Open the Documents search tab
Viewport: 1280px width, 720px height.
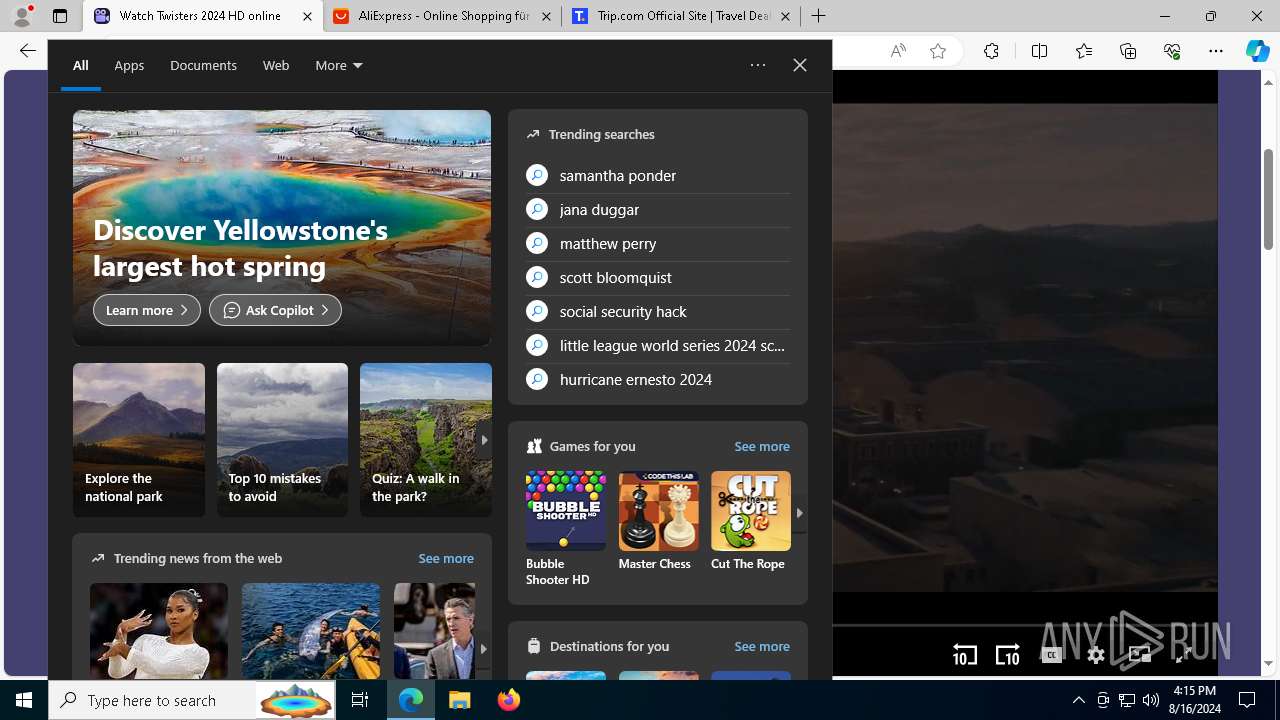pyautogui.click(x=203, y=65)
